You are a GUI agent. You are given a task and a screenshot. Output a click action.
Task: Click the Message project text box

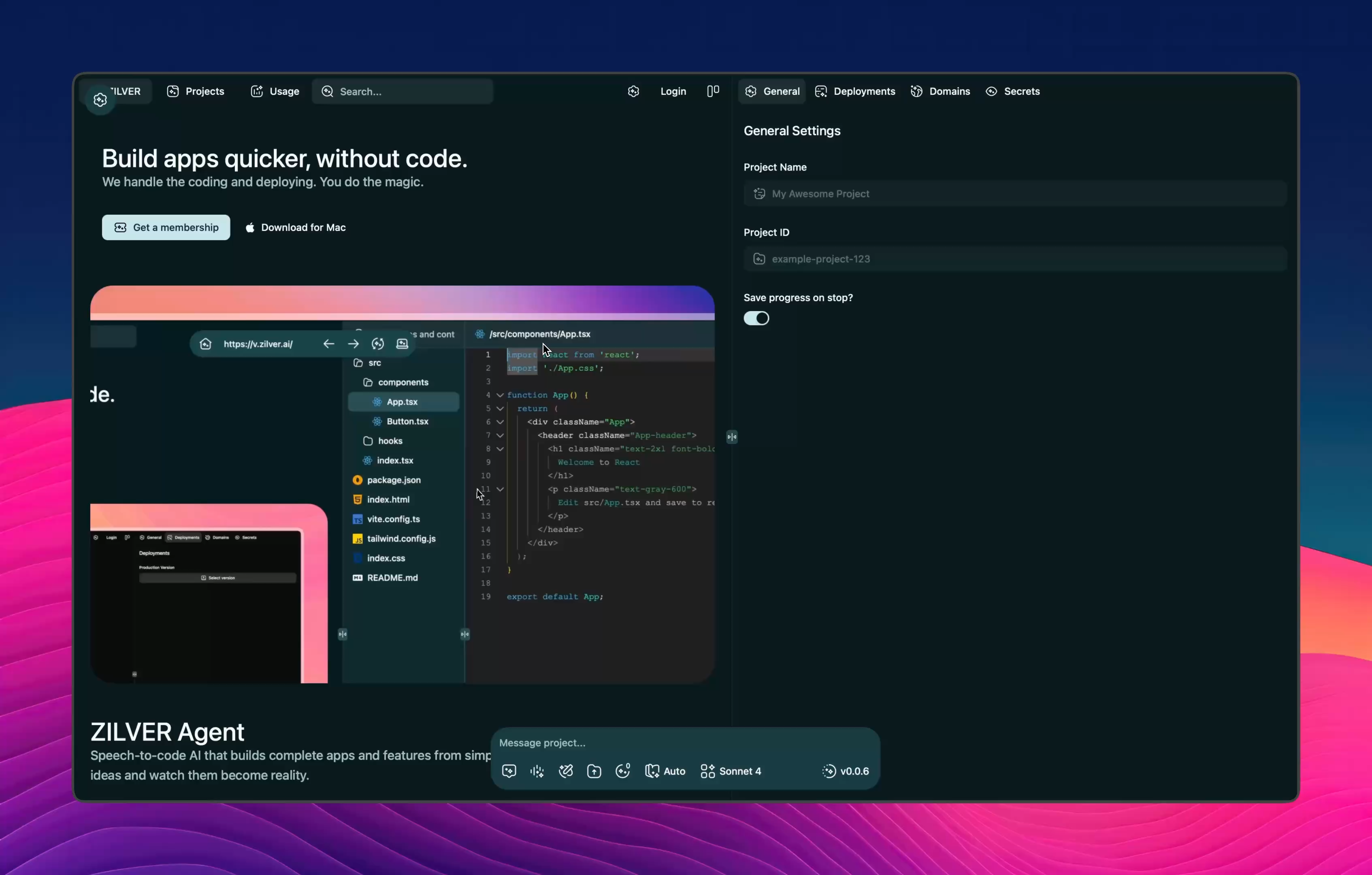tap(685, 743)
